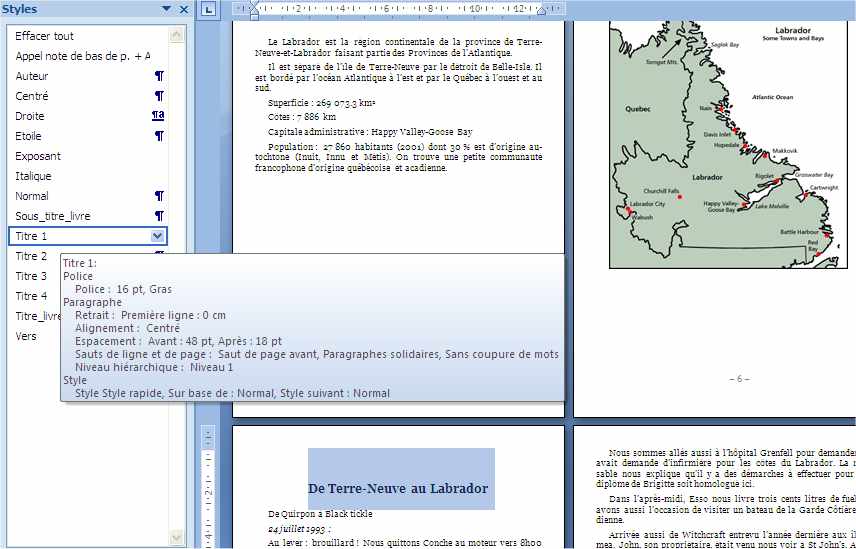Apply the 'Titre 3' style

[31, 276]
